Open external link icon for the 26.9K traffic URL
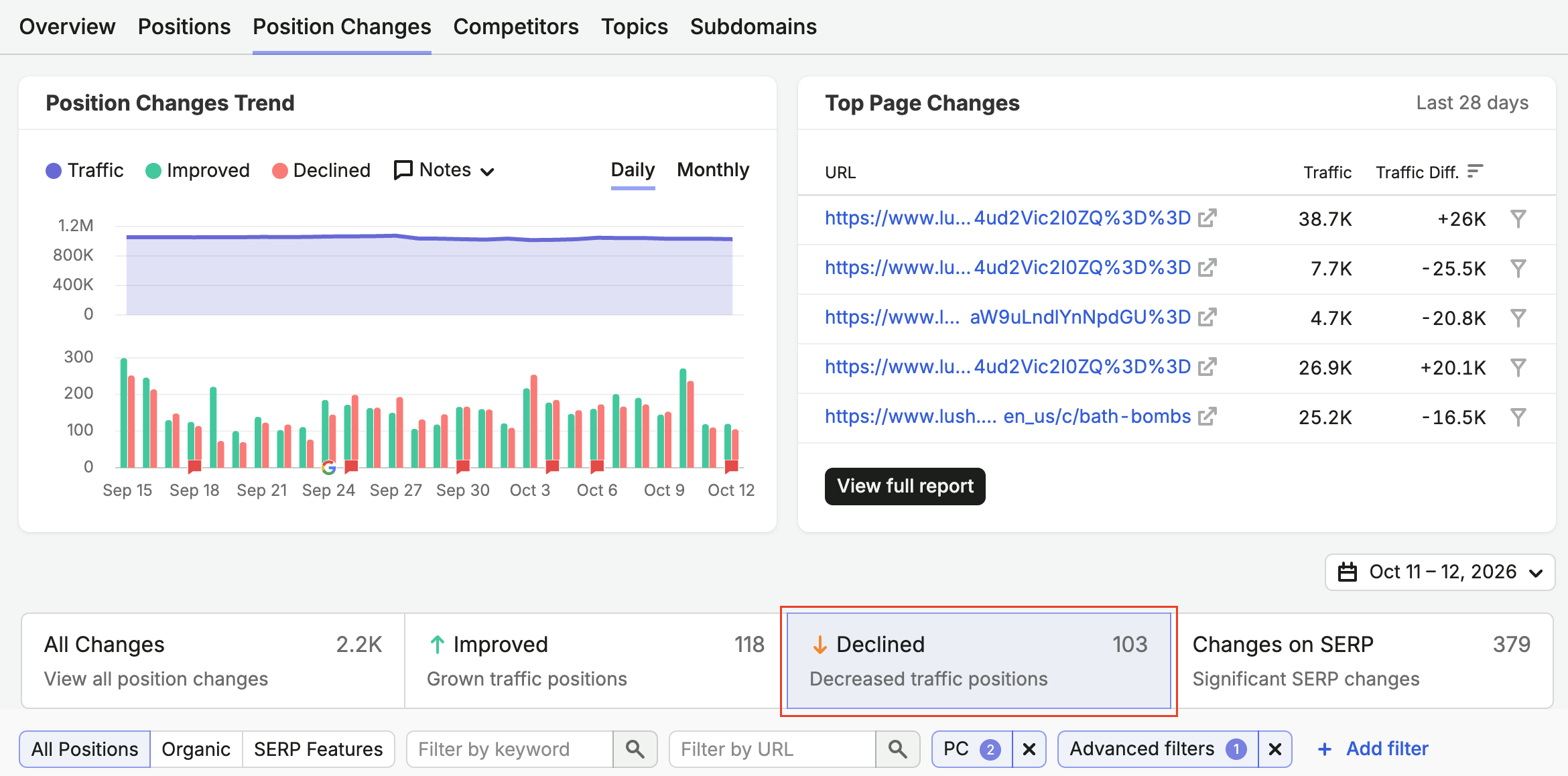Screen dimensions: 1568x776 [x=1207, y=367]
